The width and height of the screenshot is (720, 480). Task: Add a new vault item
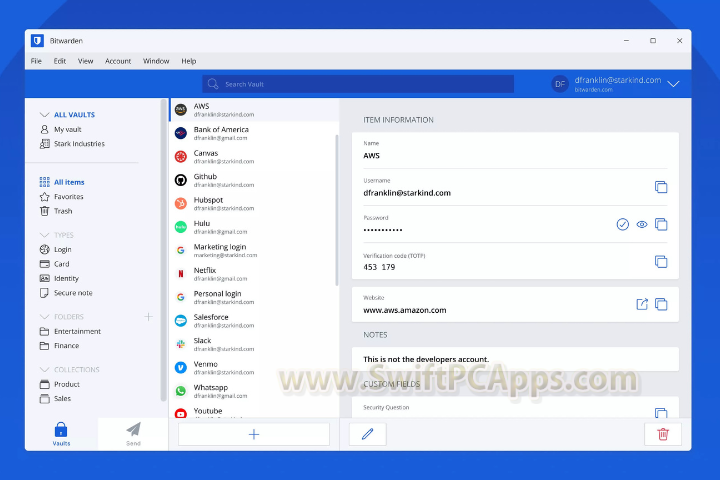254,434
